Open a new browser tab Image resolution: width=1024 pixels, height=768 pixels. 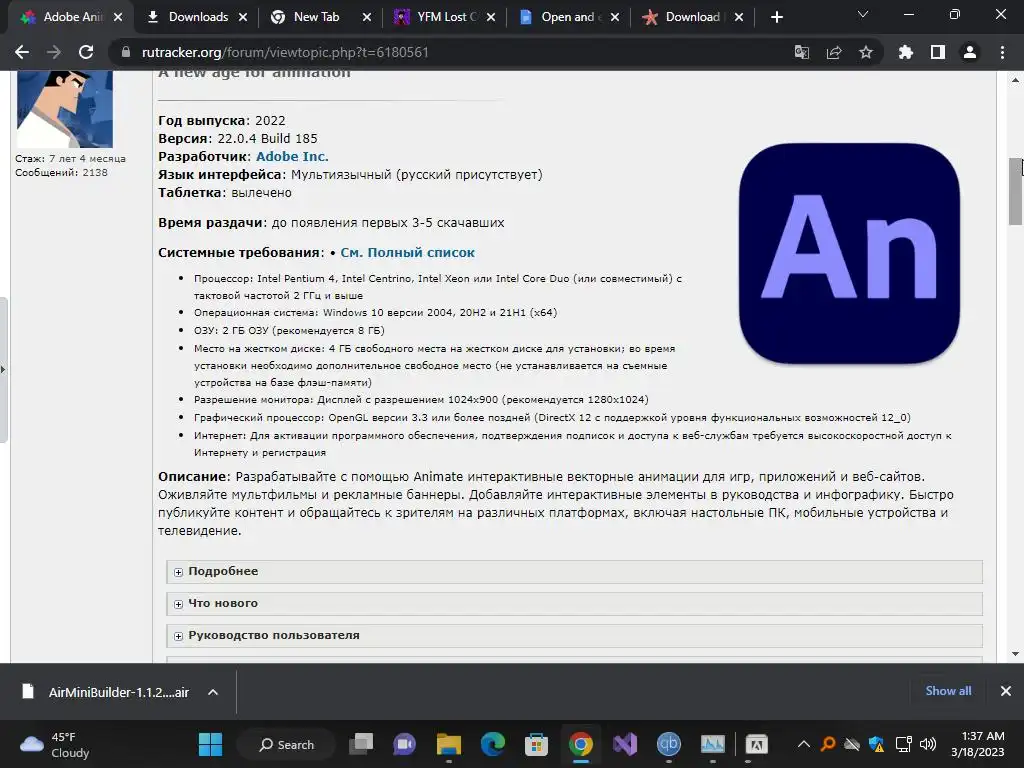pos(776,17)
